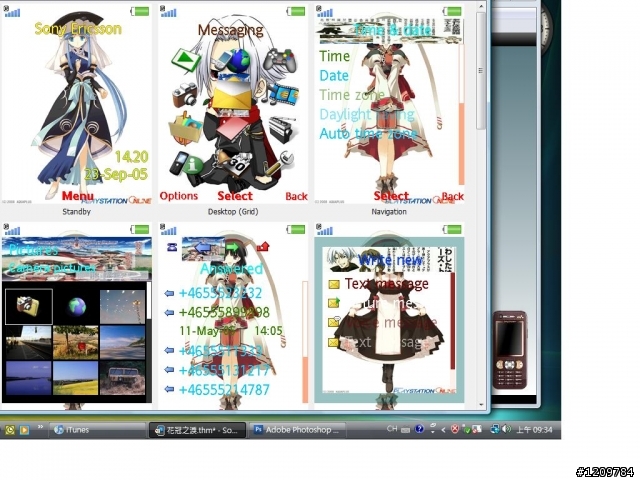Click the green right arrow calls tab
640x480 pixels.
click(233, 247)
